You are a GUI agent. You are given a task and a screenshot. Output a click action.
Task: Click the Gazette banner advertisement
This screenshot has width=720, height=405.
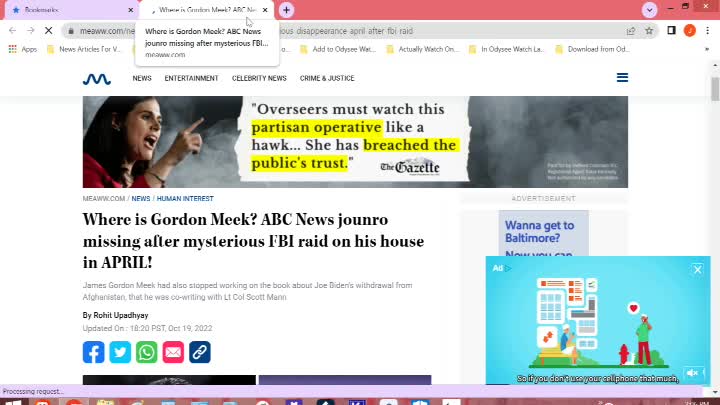[355, 141]
